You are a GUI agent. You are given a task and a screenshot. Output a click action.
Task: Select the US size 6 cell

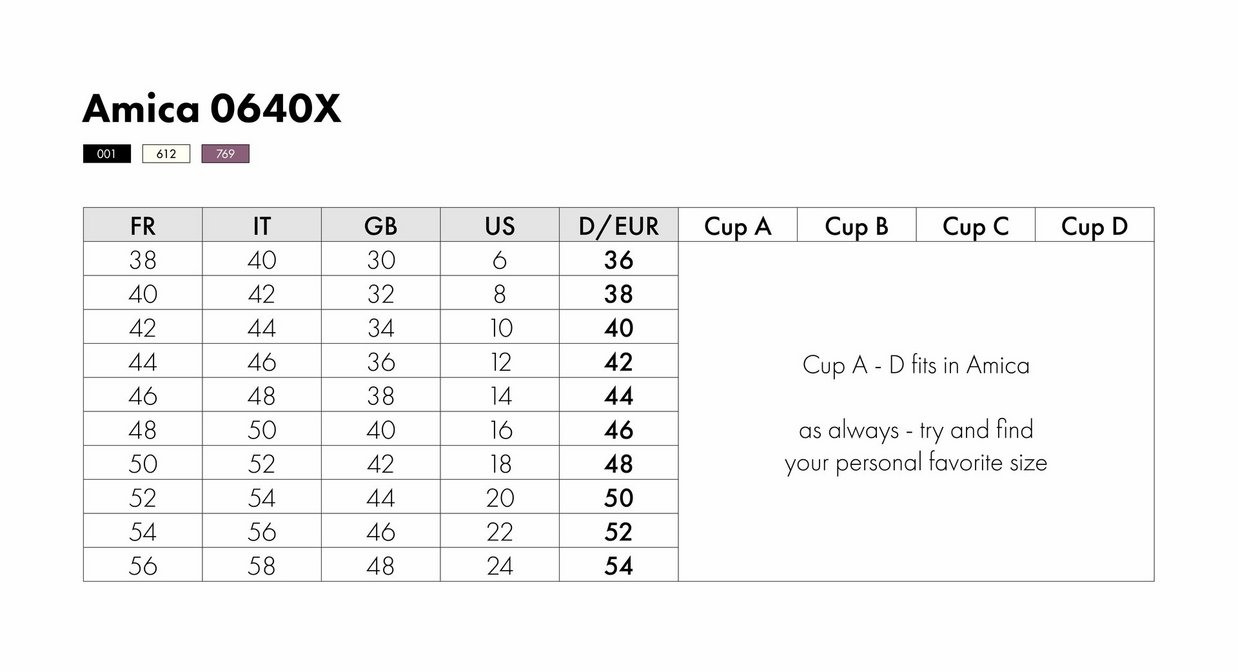click(500, 260)
